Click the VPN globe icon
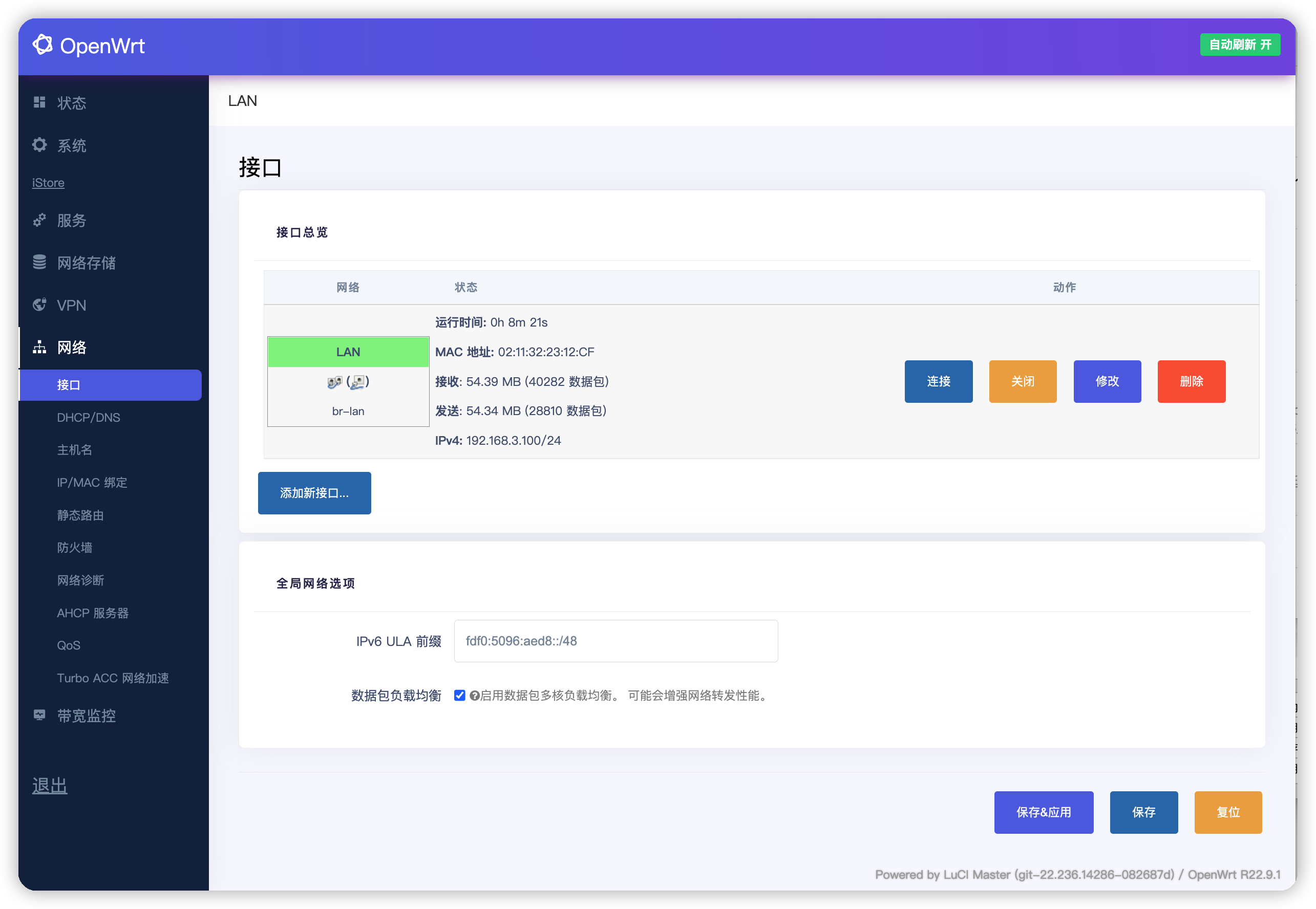Viewport: 1316px width, 909px height. point(39,305)
